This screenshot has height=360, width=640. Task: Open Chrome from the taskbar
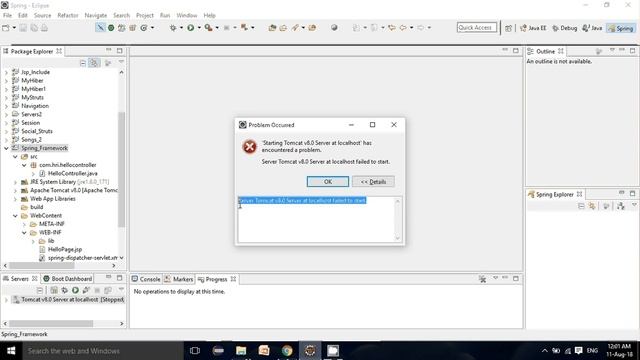click(287, 351)
